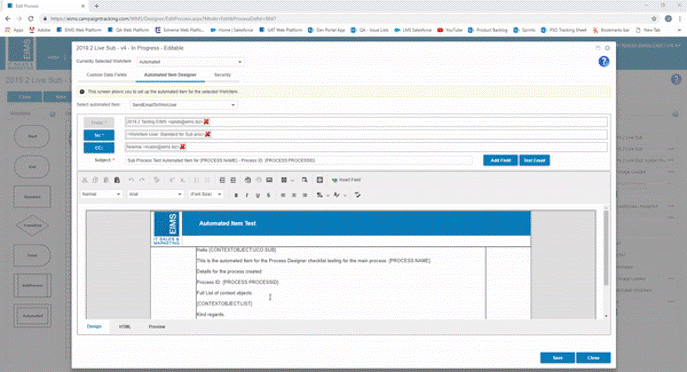
Task: Open the table options dropdown arrow
Action: coord(292,181)
